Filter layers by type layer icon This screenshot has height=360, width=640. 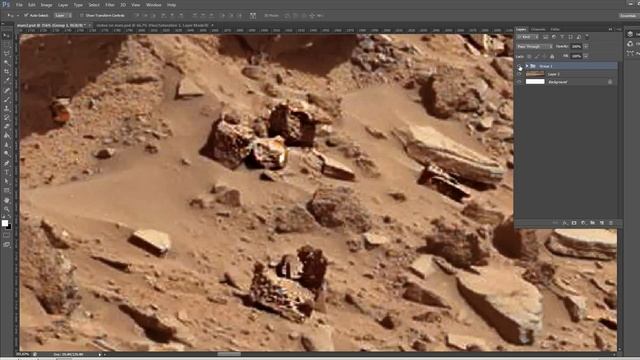562,37
